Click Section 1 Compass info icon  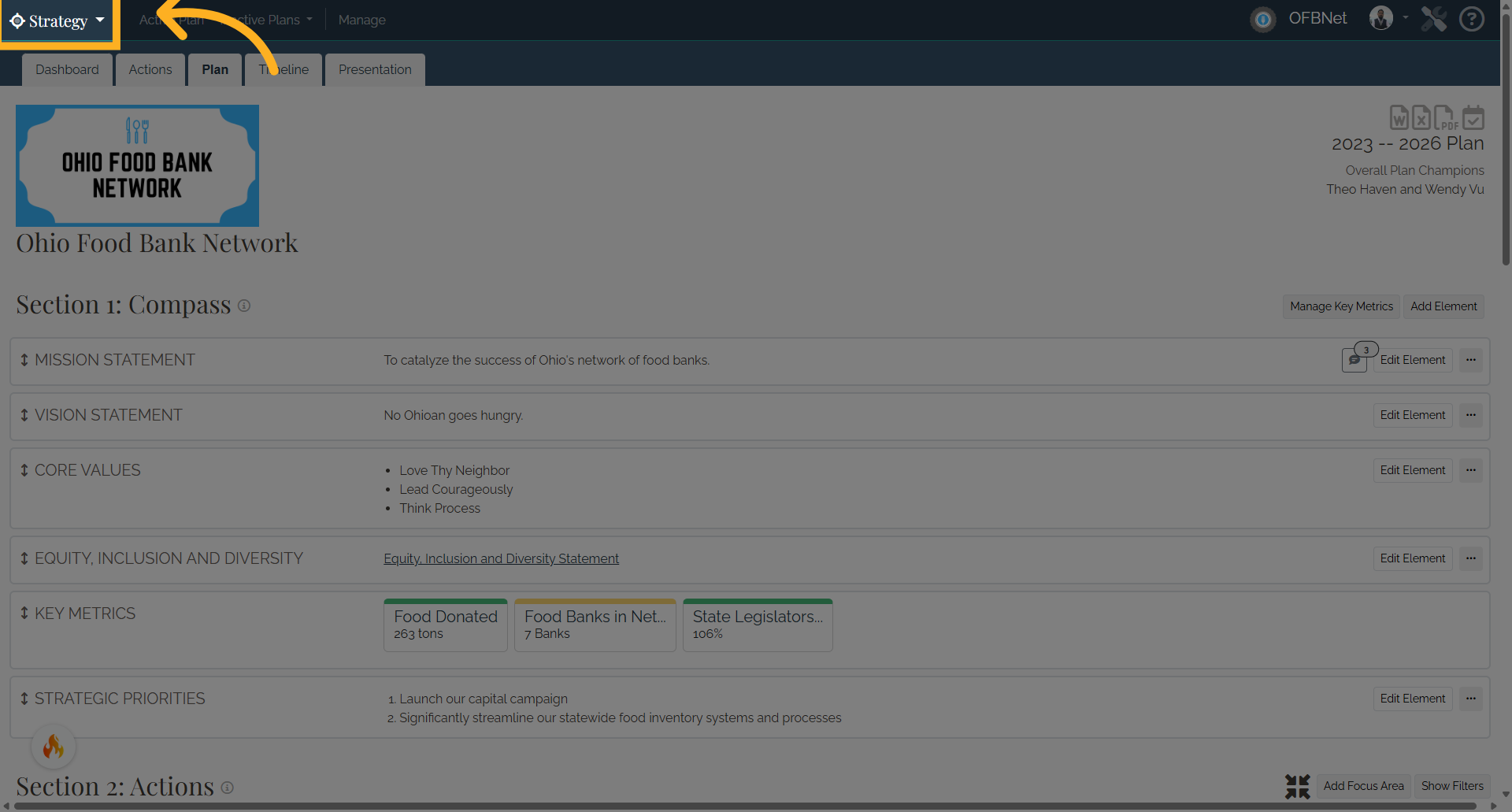click(x=244, y=306)
